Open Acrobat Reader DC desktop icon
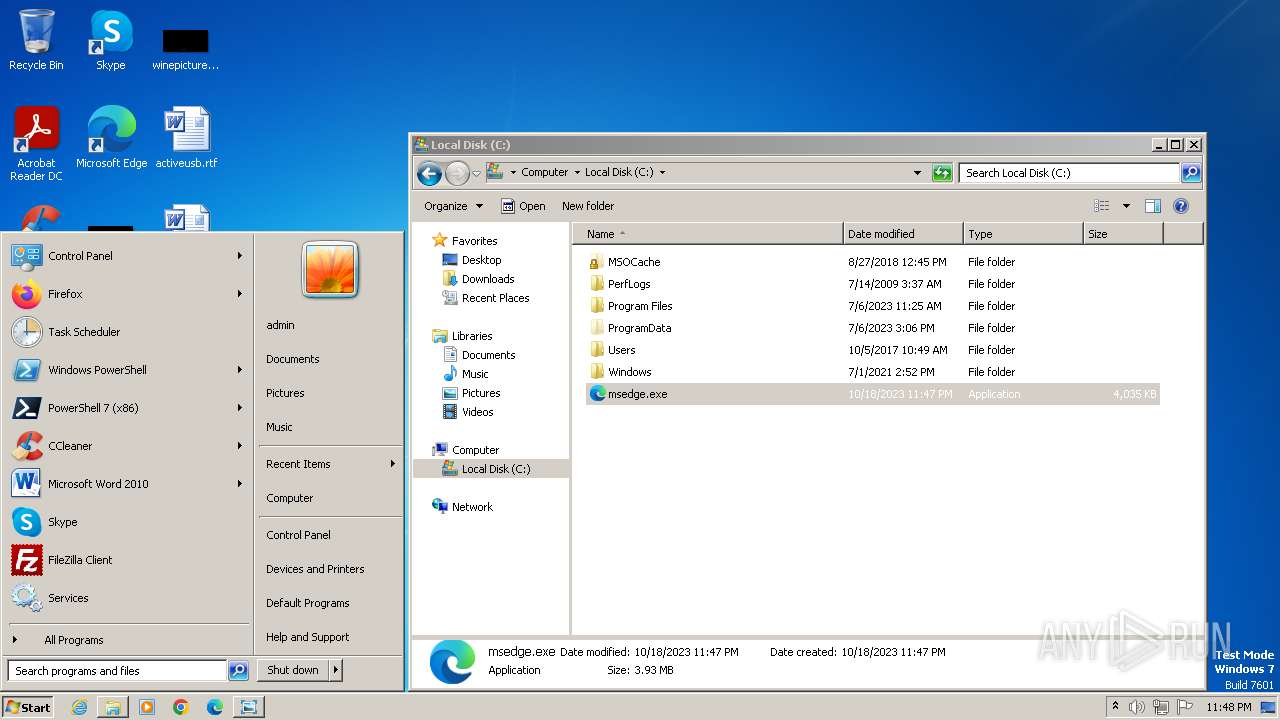Screen dimensions: 1280x720 (36, 143)
